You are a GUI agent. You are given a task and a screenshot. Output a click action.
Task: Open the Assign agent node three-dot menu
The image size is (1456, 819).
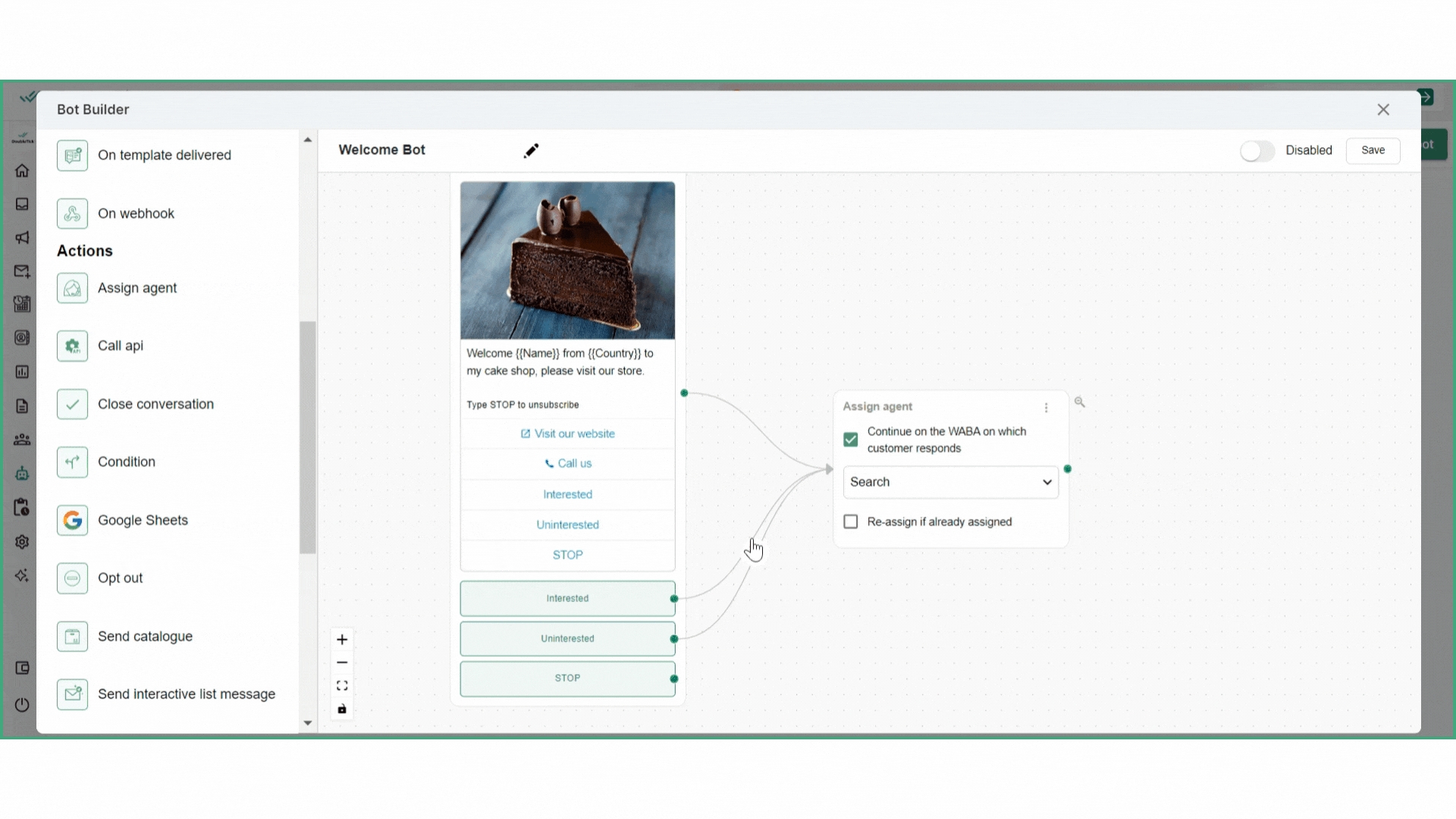pos(1046,408)
